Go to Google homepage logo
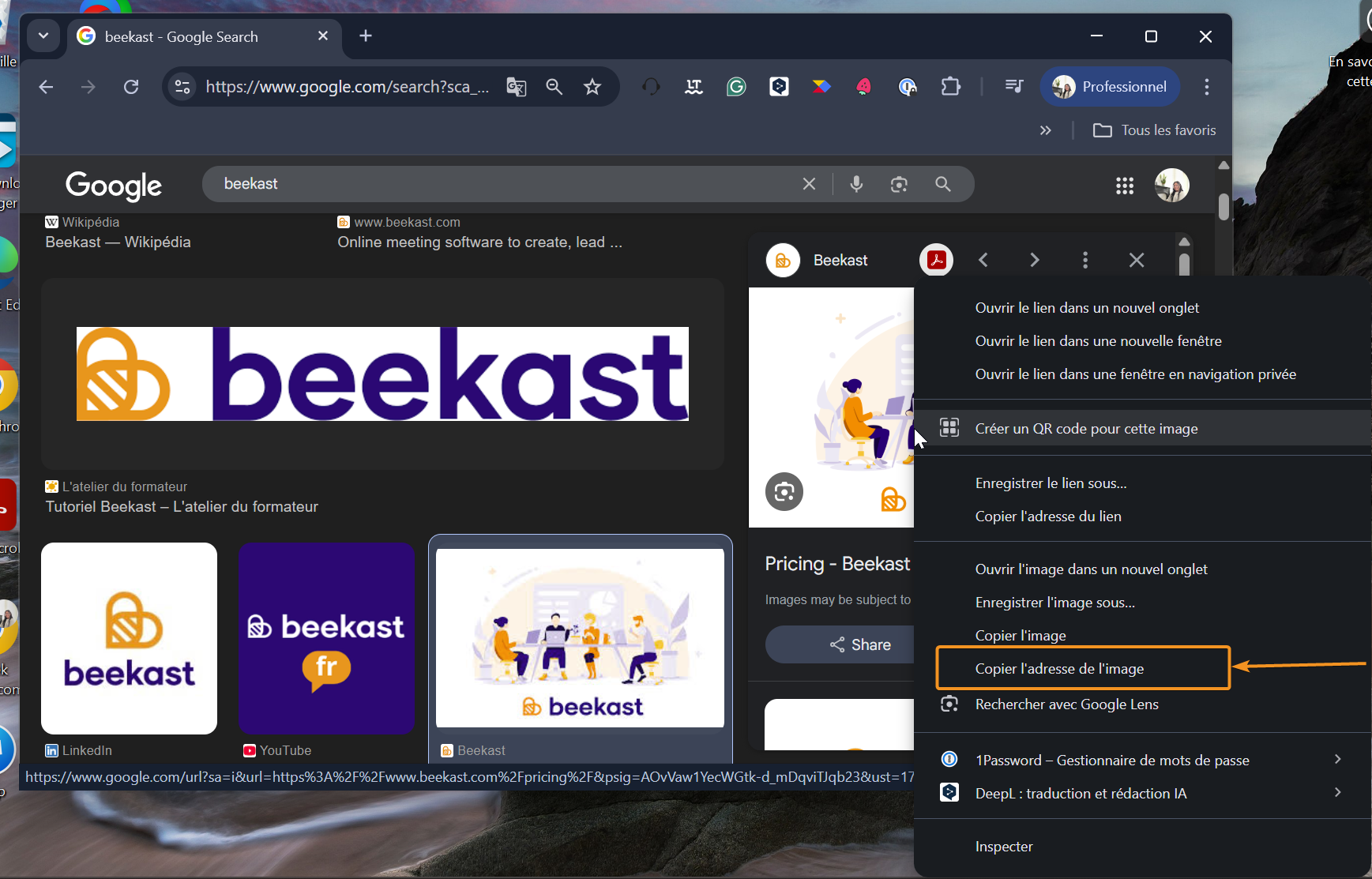The height and width of the screenshot is (879, 1372). 114,186
